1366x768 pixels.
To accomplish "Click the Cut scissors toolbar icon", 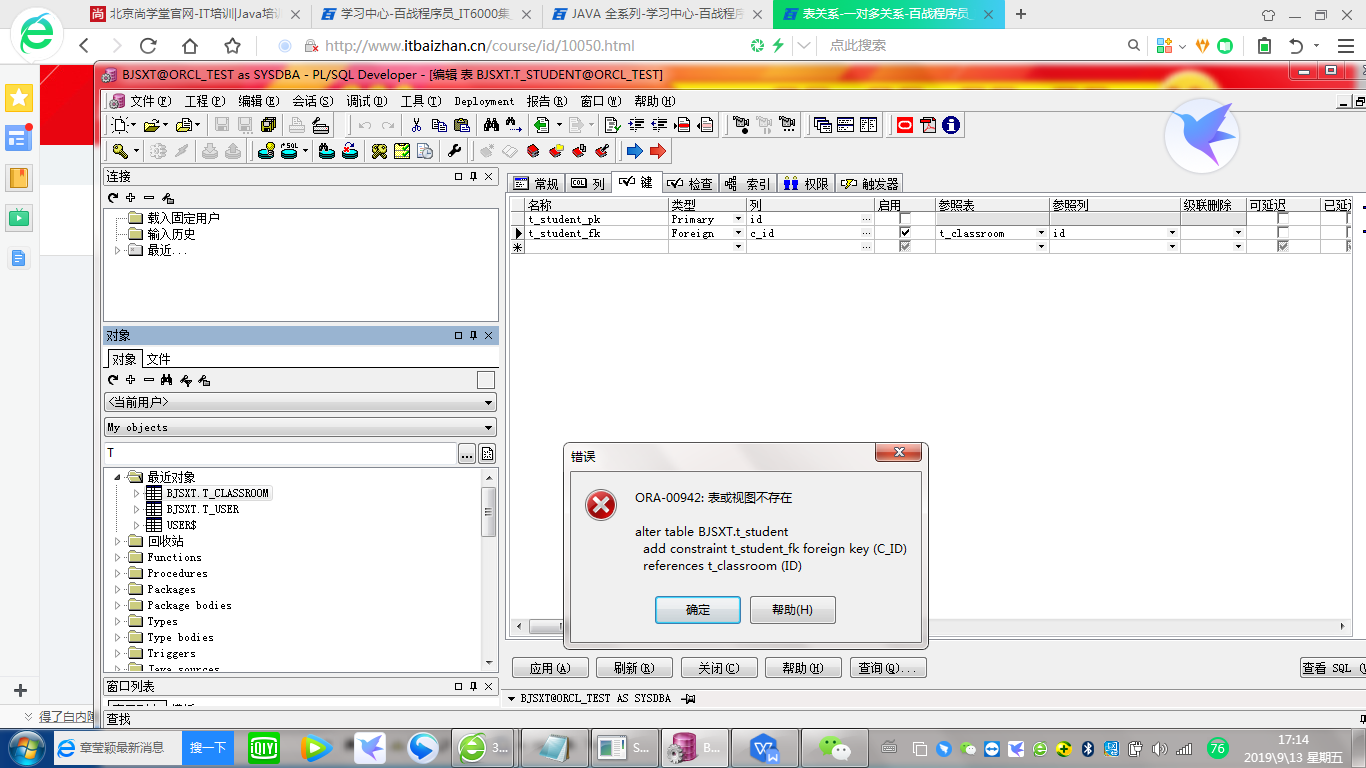I will point(416,125).
